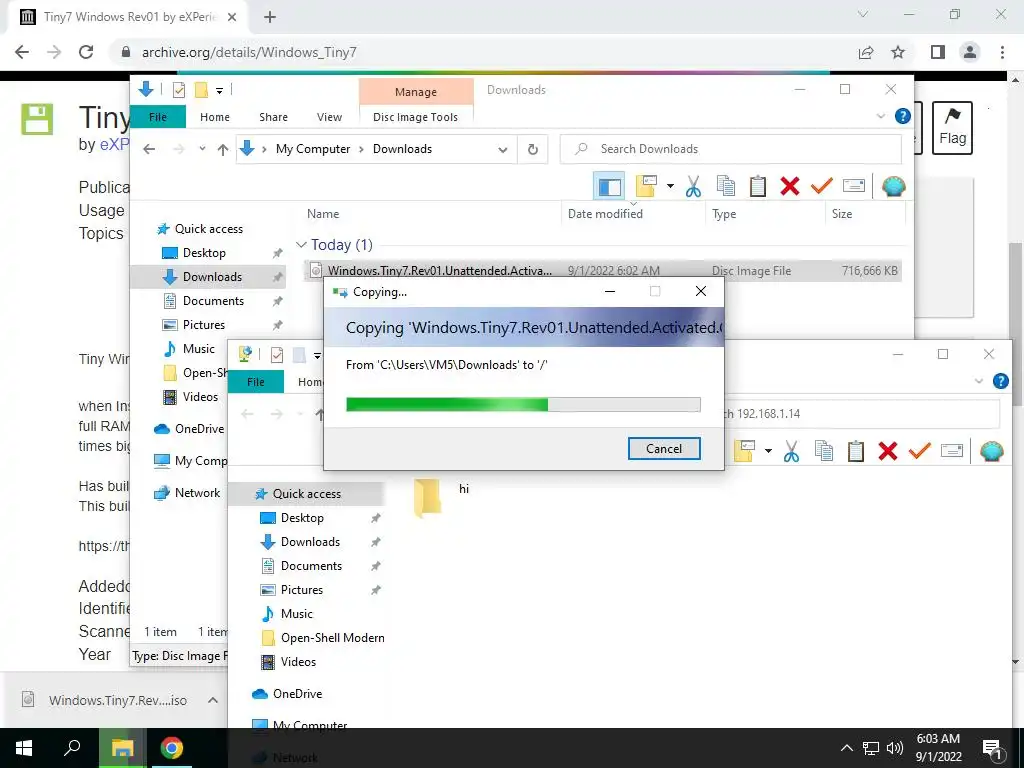Open Customize Quick Access Toolbar arrow in Downloads window
The height and width of the screenshot is (768, 1024).
coord(219,91)
